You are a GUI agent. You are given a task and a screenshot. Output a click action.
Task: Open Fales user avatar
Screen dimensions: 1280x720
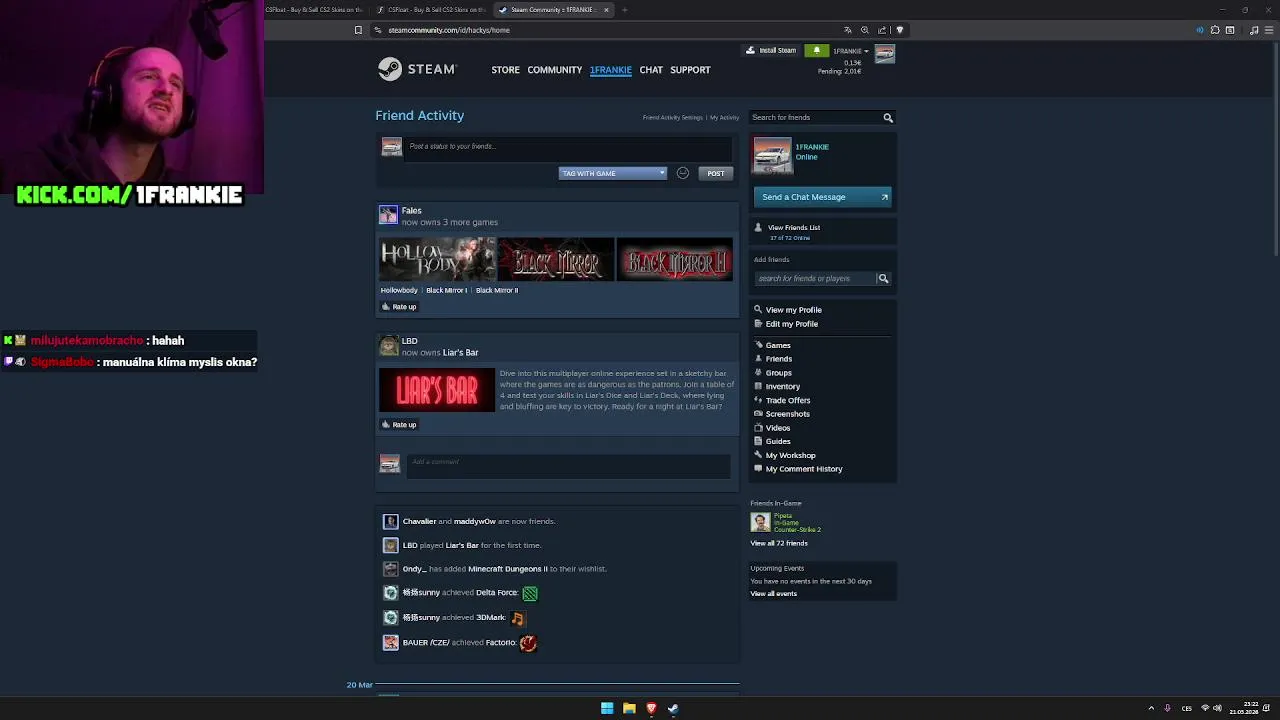[388, 215]
